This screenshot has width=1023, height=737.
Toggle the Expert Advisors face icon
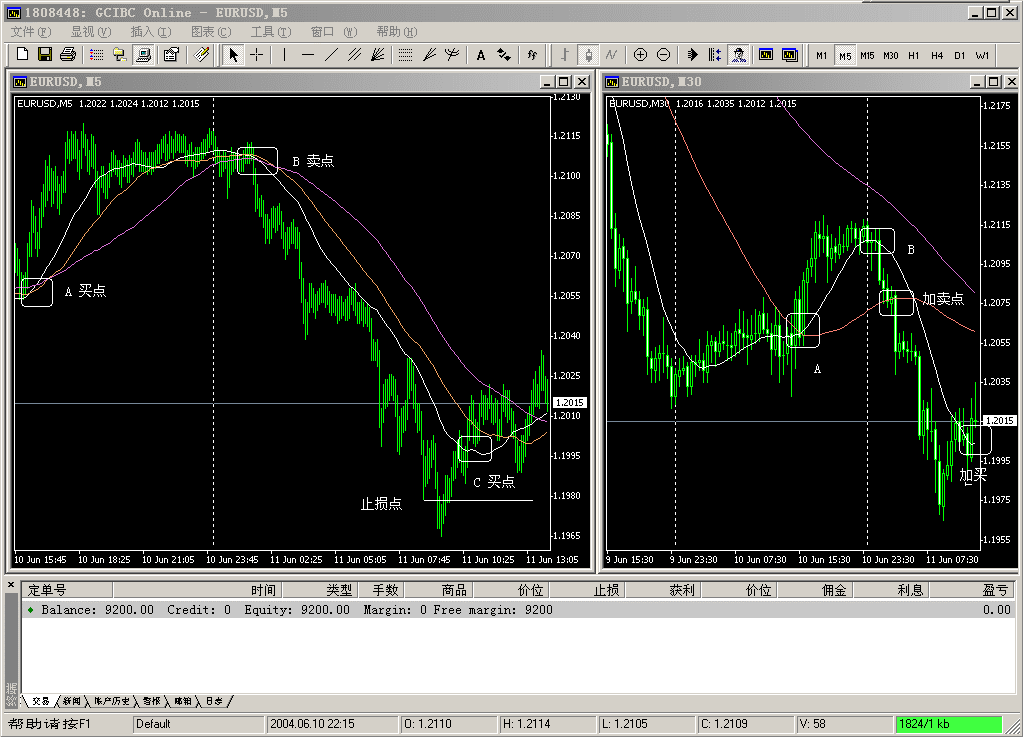pos(739,55)
